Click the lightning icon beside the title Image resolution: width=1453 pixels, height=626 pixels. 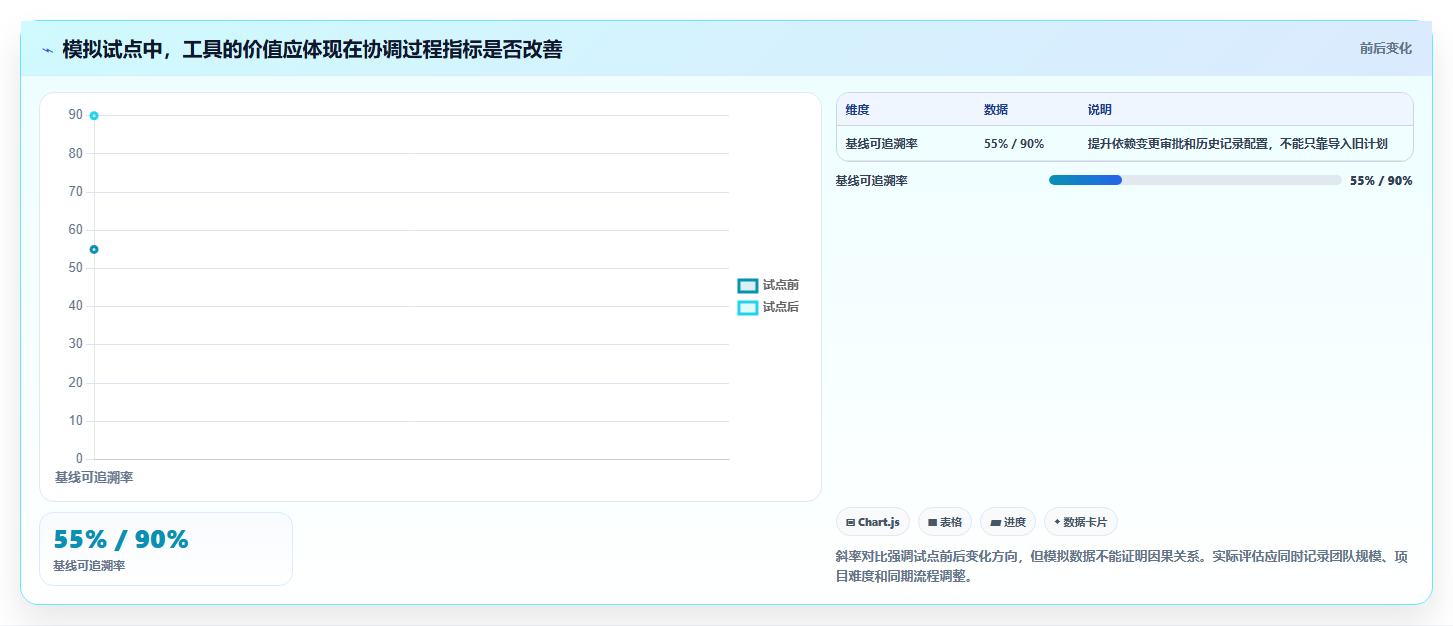click(47, 50)
